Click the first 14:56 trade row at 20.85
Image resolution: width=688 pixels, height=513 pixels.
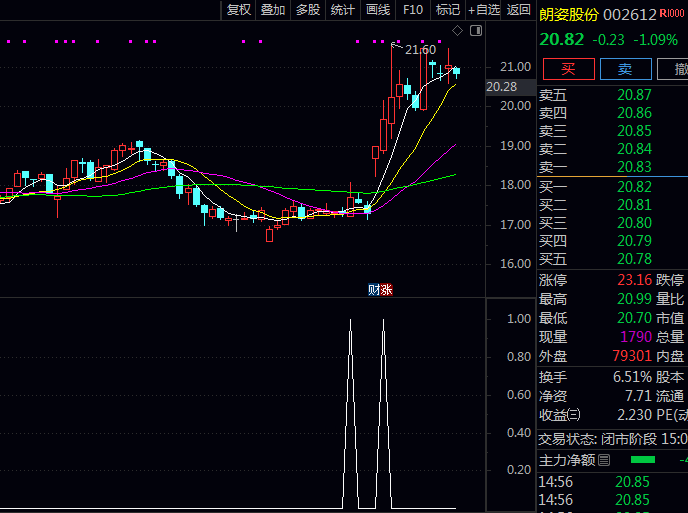point(613,482)
